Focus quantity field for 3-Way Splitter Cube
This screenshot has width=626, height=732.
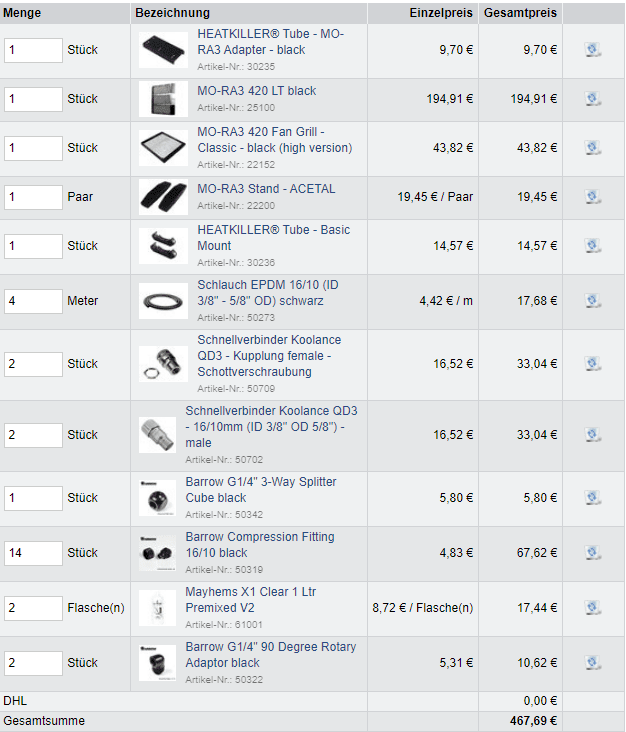33,499
